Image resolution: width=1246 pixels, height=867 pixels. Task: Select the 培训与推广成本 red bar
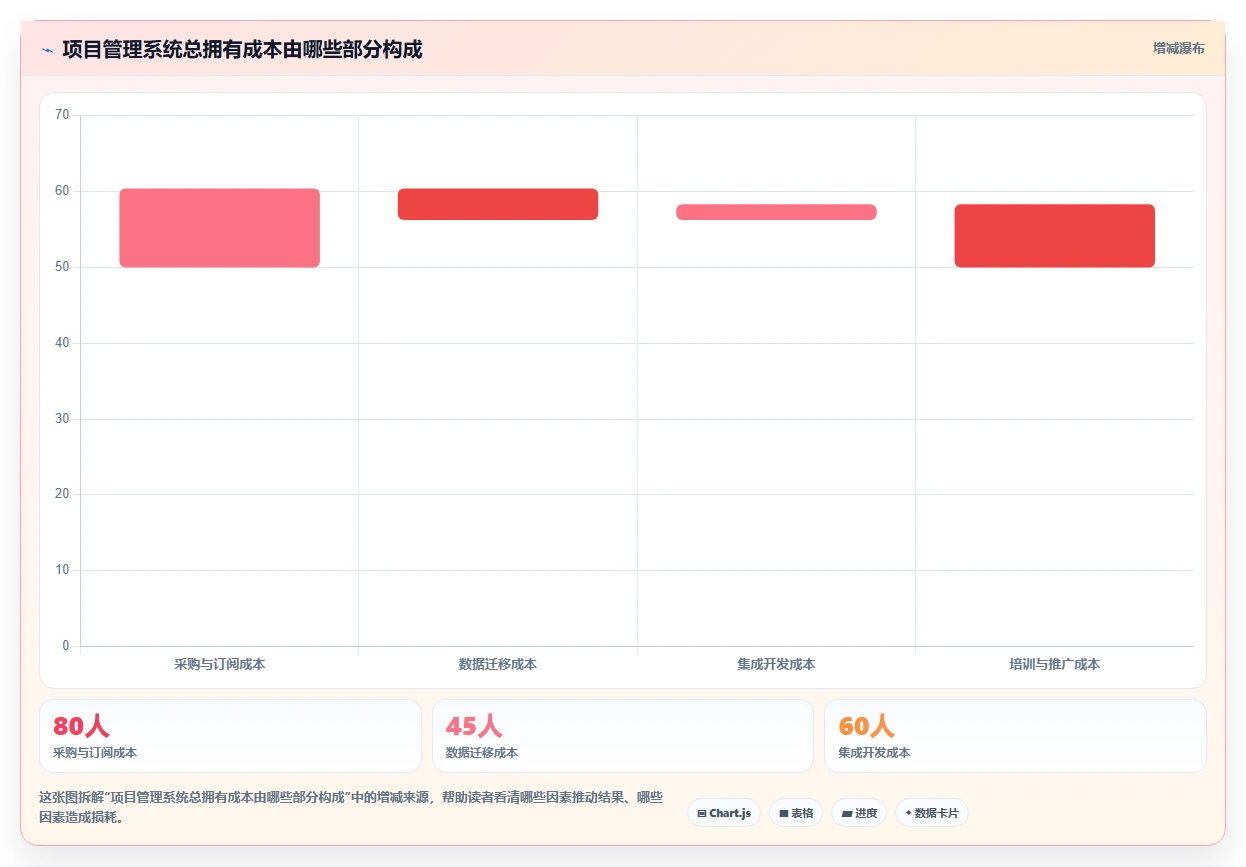pyautogui.click(x=1054, y=236)
